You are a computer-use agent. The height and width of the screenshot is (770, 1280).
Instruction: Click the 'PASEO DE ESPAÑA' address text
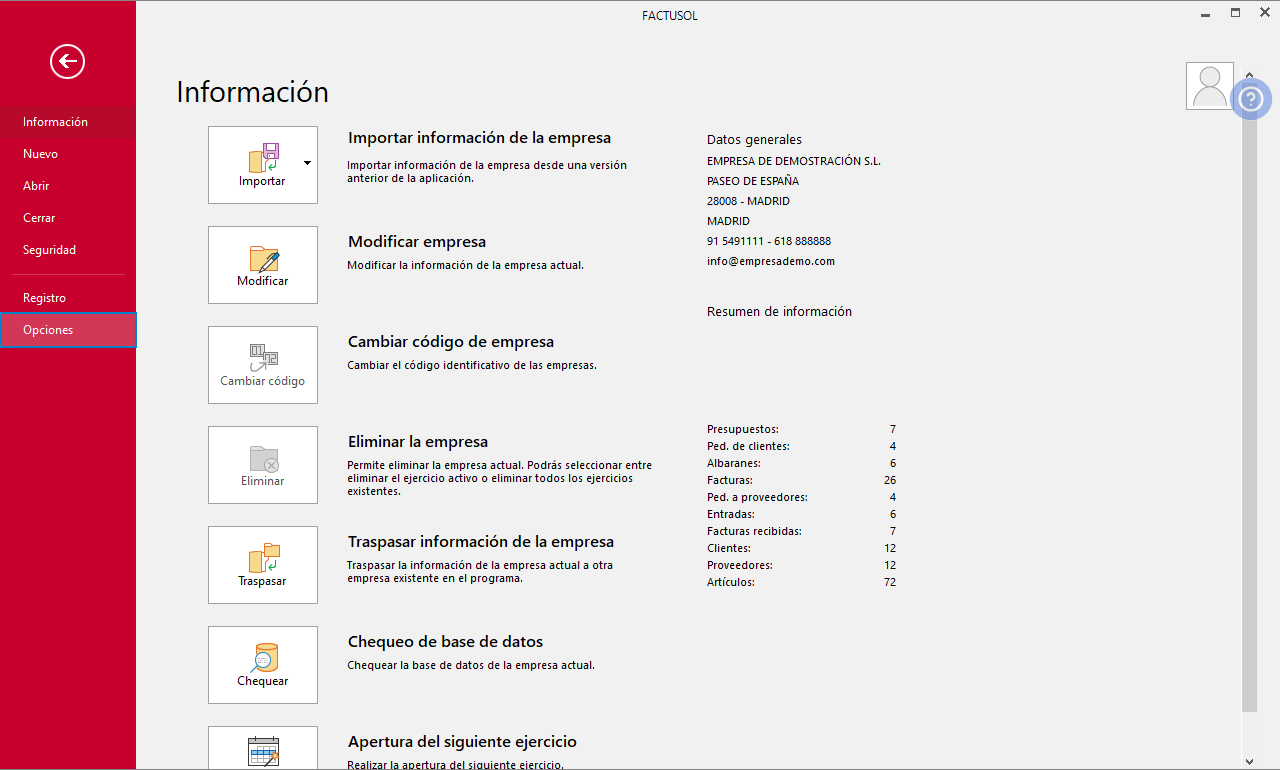click(x=753, y=181)
